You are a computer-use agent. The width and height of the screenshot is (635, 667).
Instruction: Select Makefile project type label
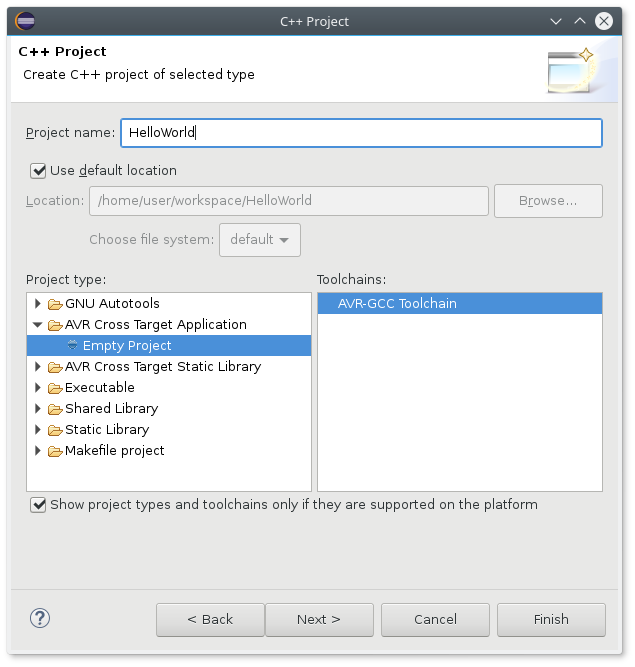tap(114, 450)
